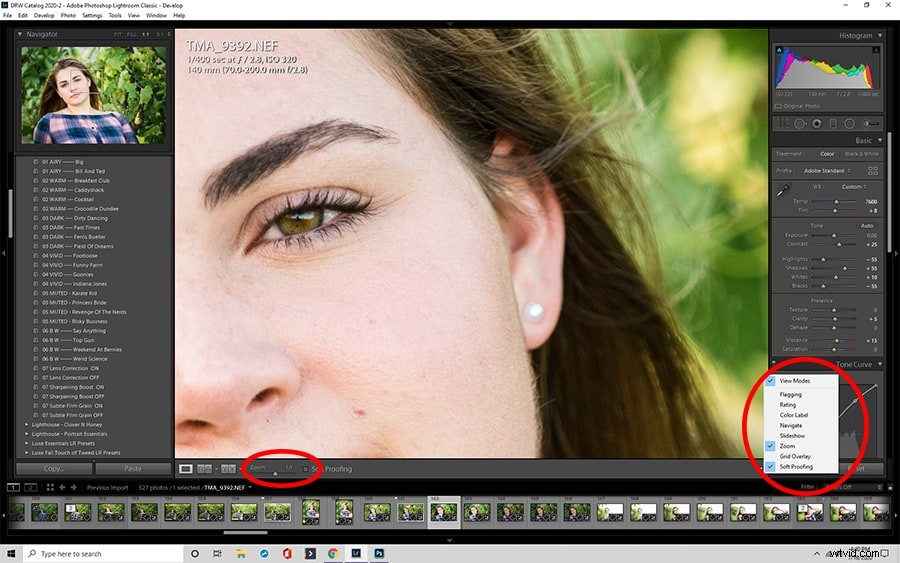Select the Spot Removal tool icon
This screenshot has height=563, width=900.
pos(799,123)
